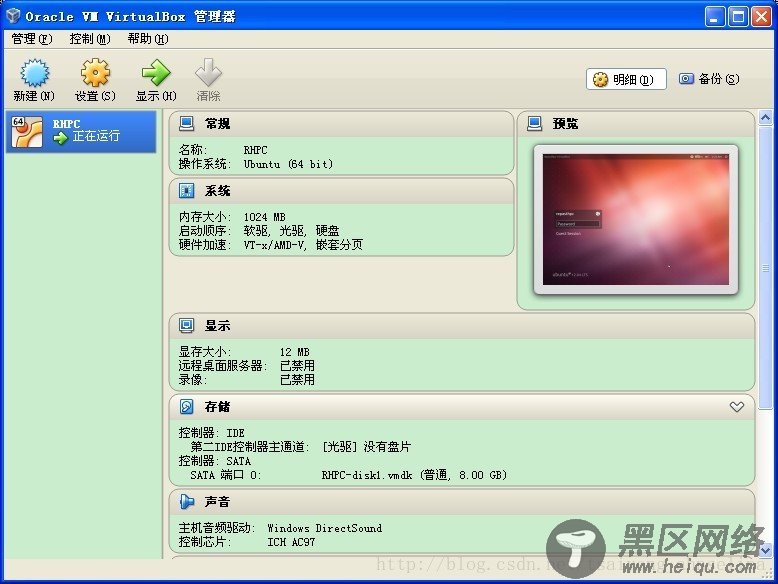Click the 声音 (Audio) speaker icon
This screenshot has width=778, height=584.
click(x=187, y=502)
